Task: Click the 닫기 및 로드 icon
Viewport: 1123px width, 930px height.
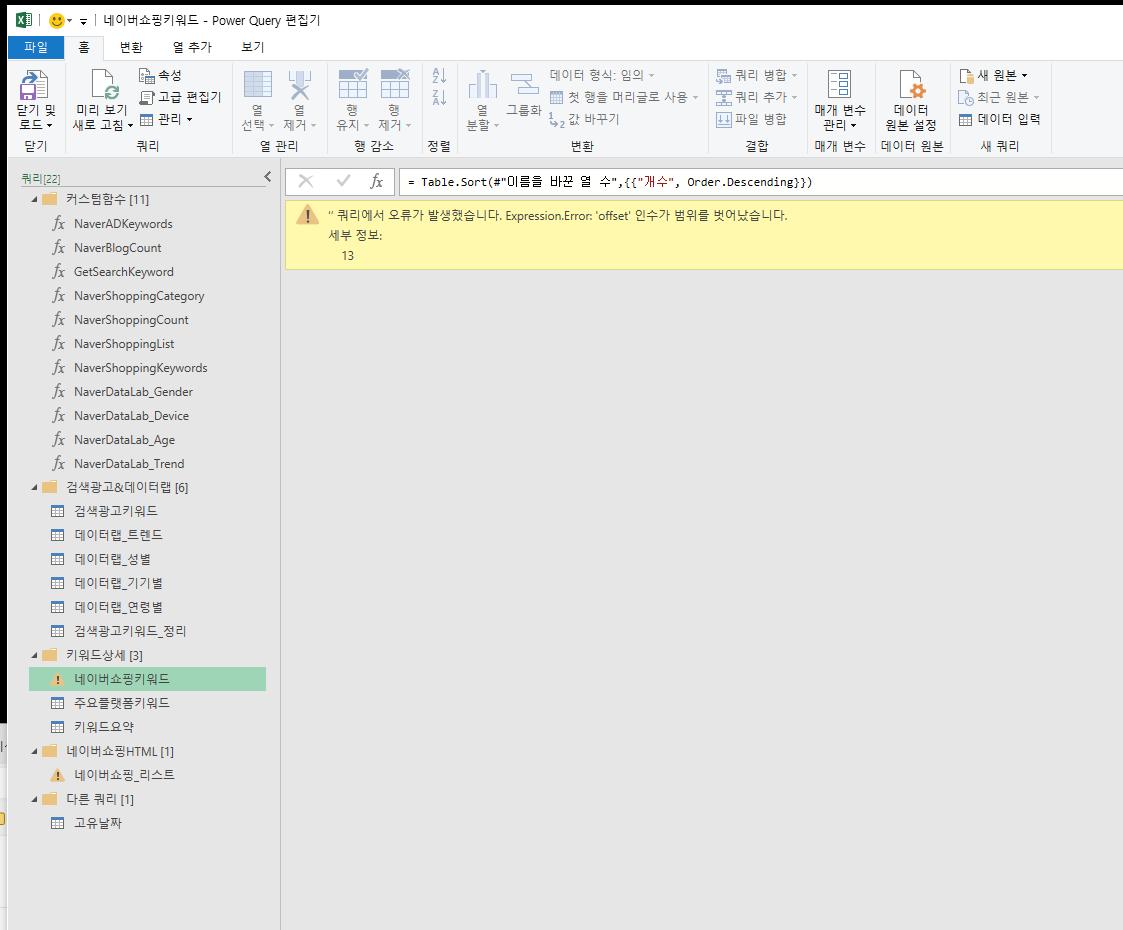Action: [x=35, y=87]
